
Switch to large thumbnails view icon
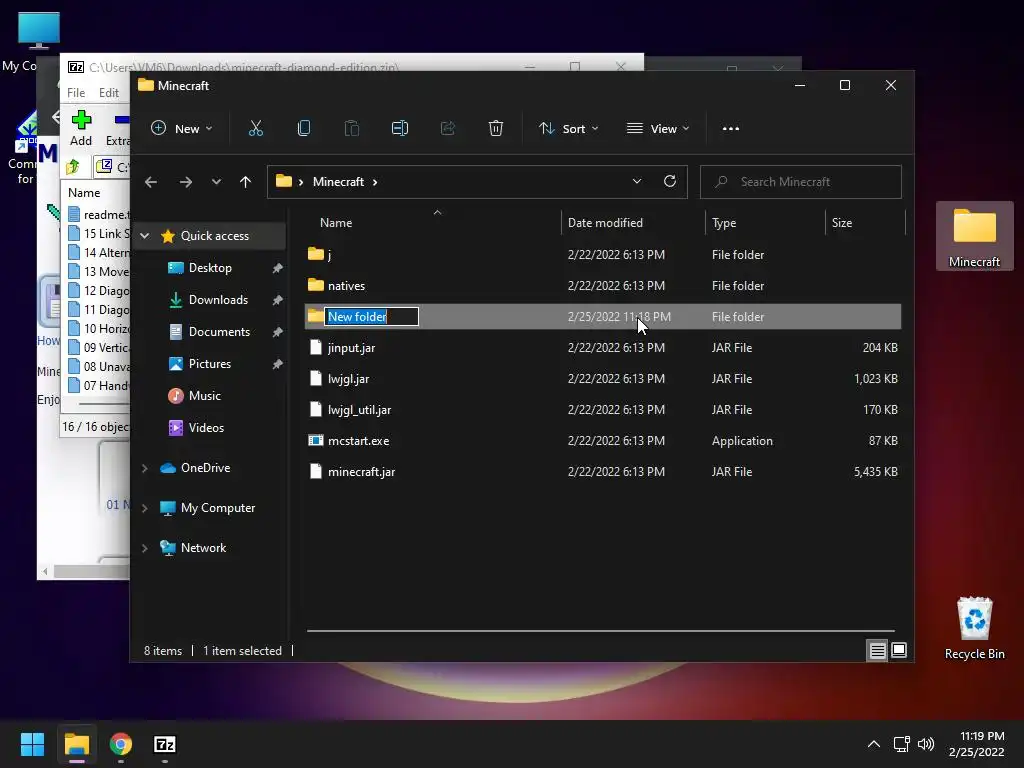899,650
